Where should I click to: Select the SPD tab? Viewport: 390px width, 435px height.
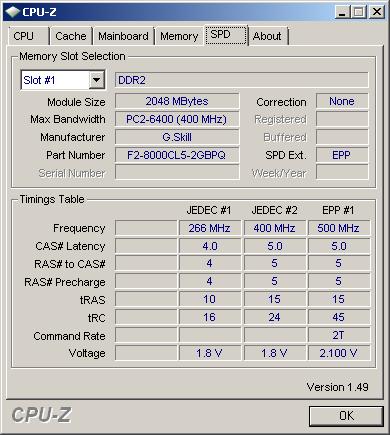coord(226,35)
